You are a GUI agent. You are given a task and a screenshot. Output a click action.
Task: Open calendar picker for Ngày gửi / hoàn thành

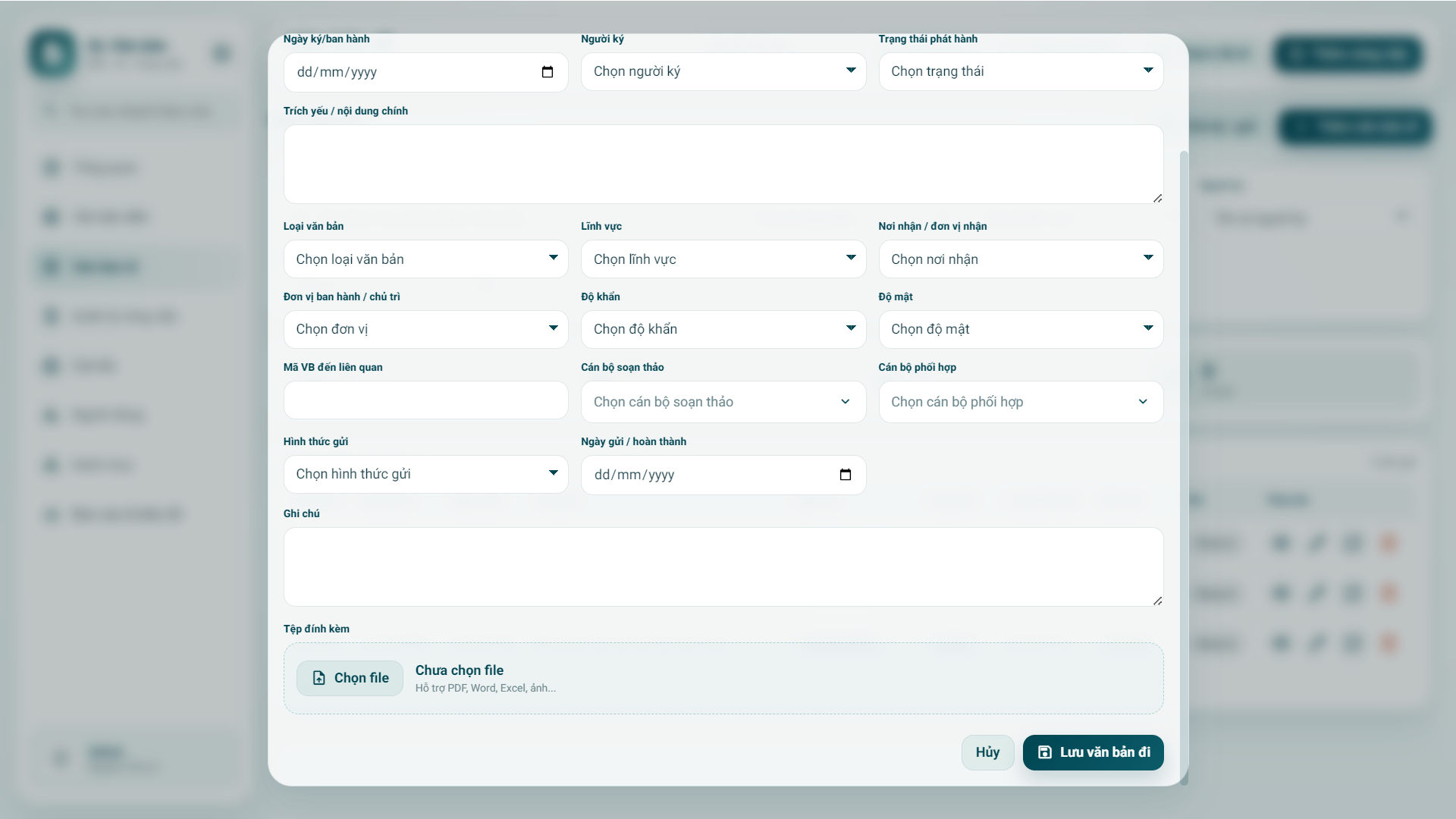click(x=846, y=475)
